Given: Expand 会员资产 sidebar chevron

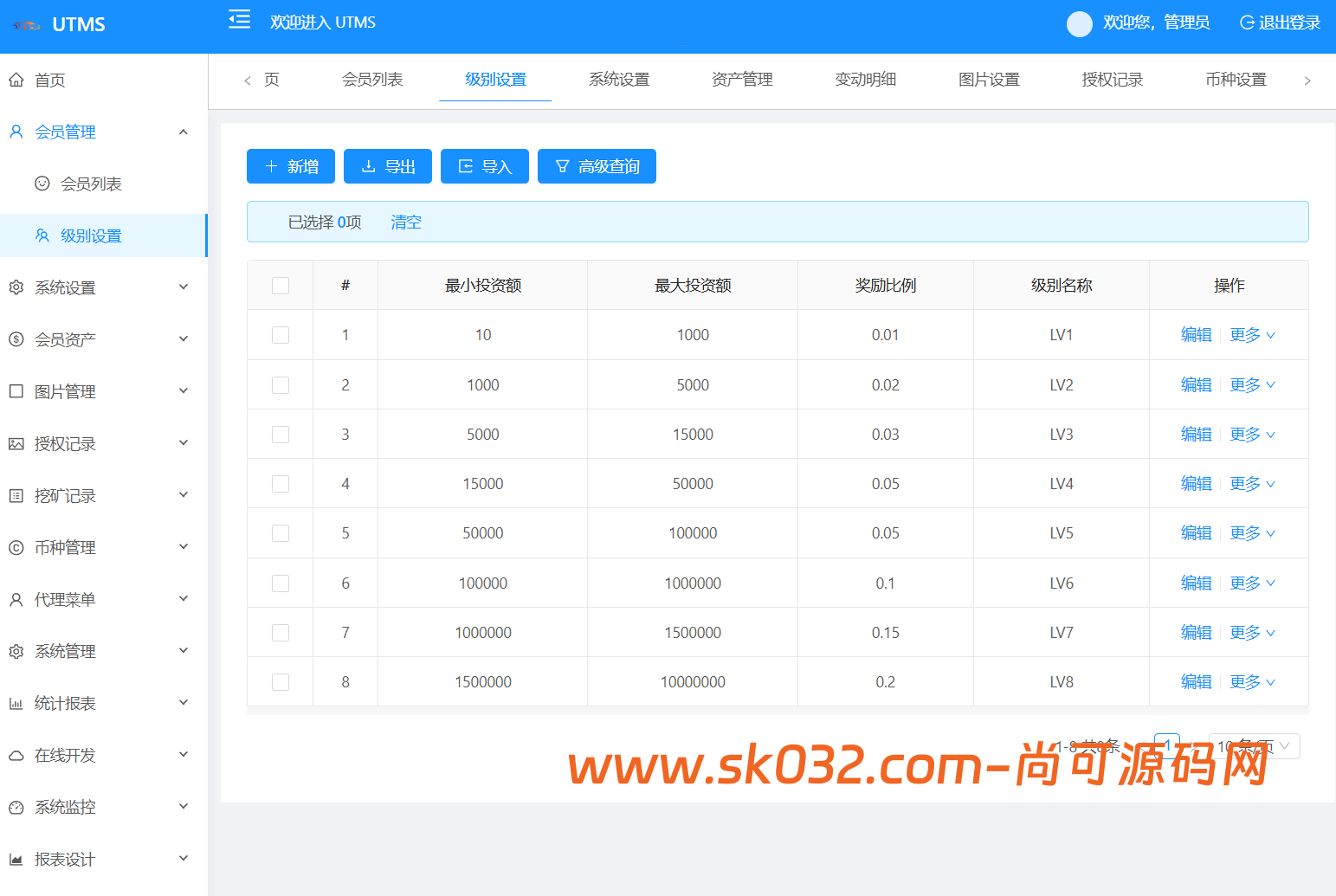Looking at the screenshot, I should tap(184, 339).
